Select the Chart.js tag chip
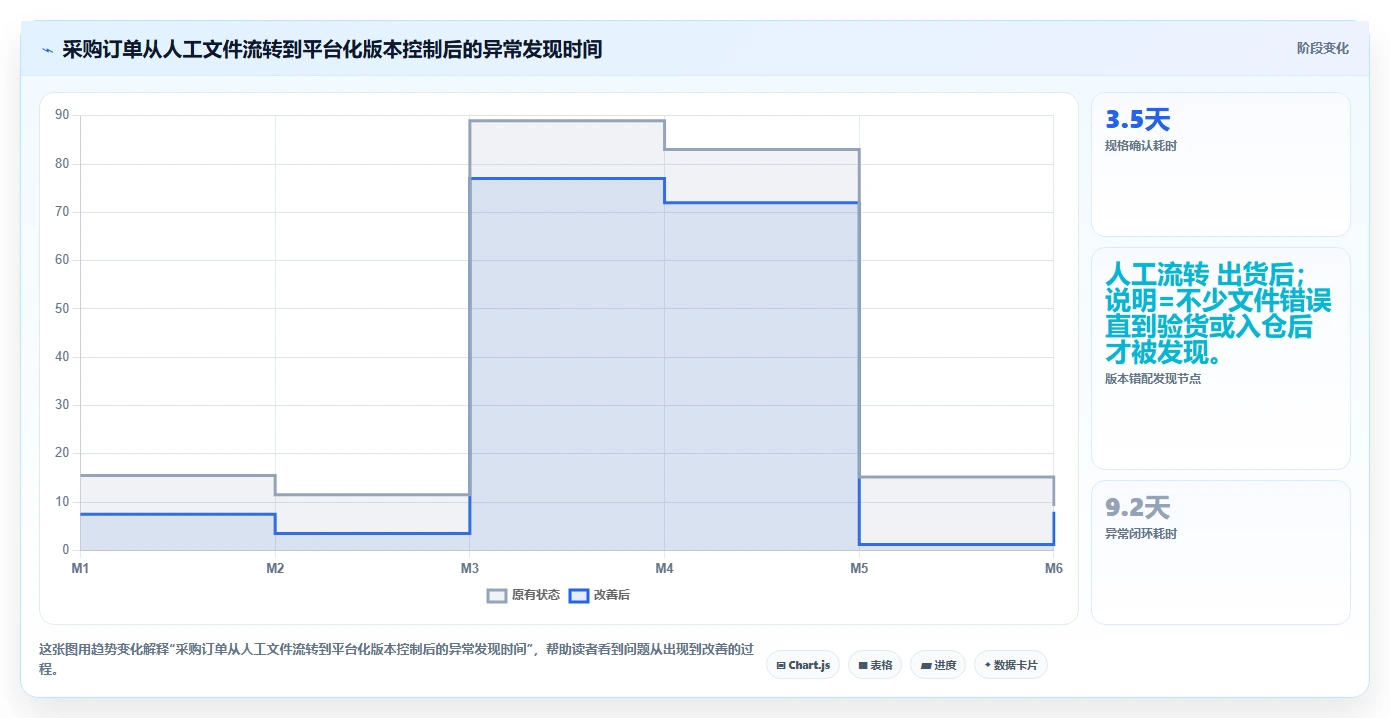Screen dimensions: 1390x718 pyautogui.click(x=803, y=665)
